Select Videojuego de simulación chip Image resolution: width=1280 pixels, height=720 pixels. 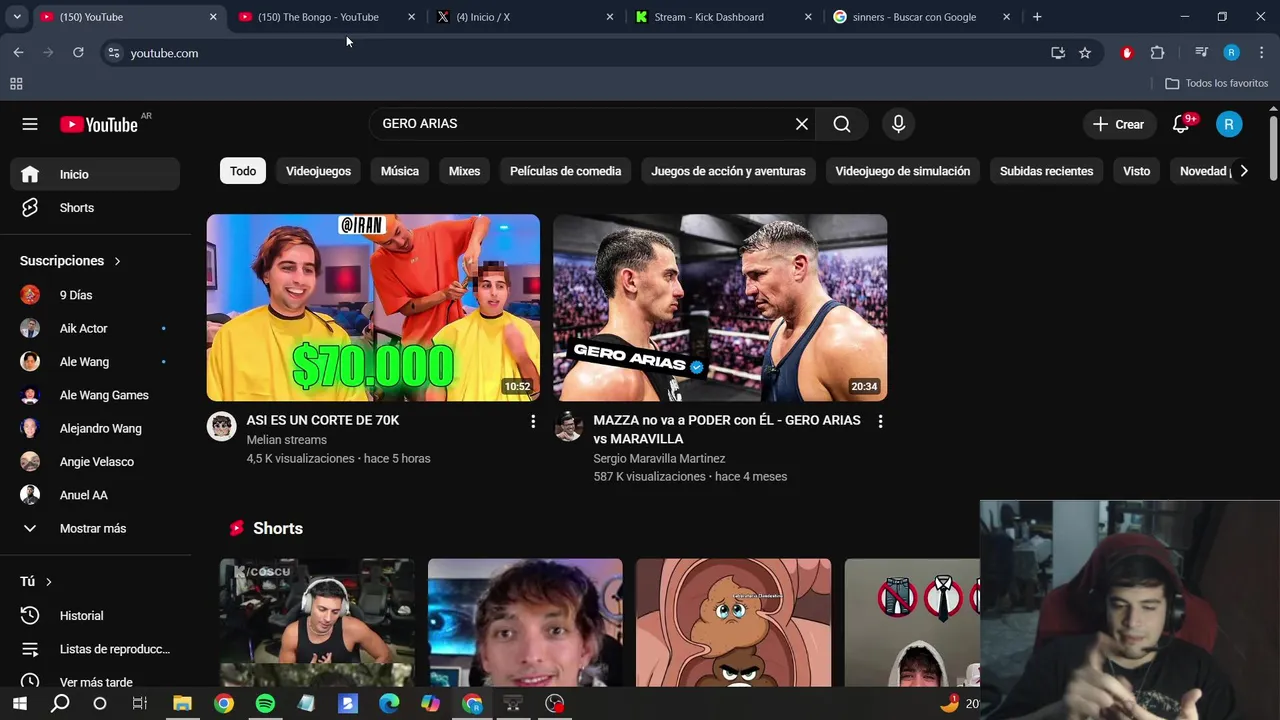(902, 171)
